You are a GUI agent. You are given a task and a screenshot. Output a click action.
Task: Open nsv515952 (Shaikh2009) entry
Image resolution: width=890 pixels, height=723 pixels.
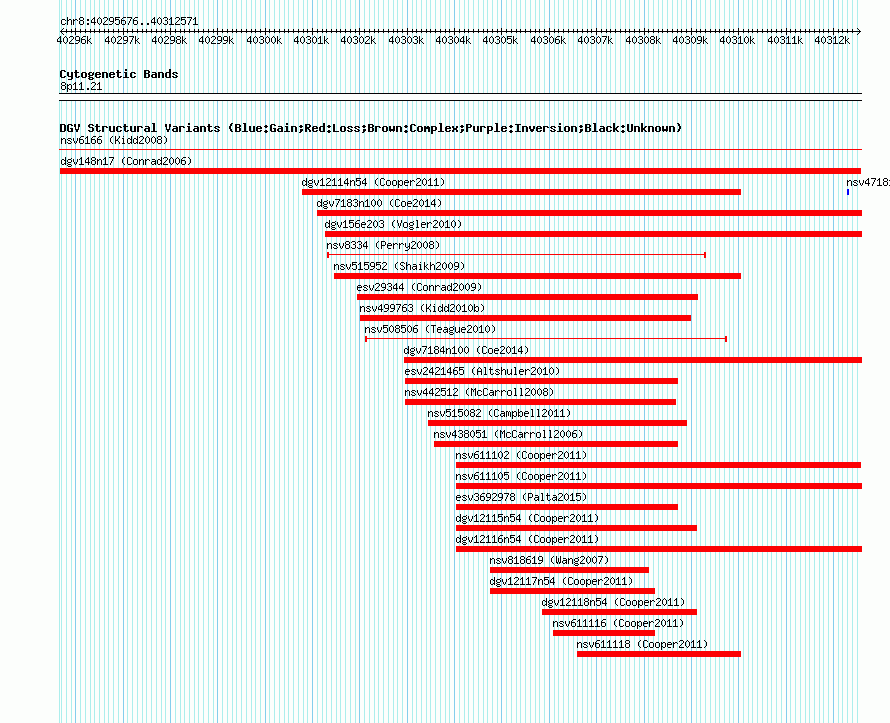[399, 266]
